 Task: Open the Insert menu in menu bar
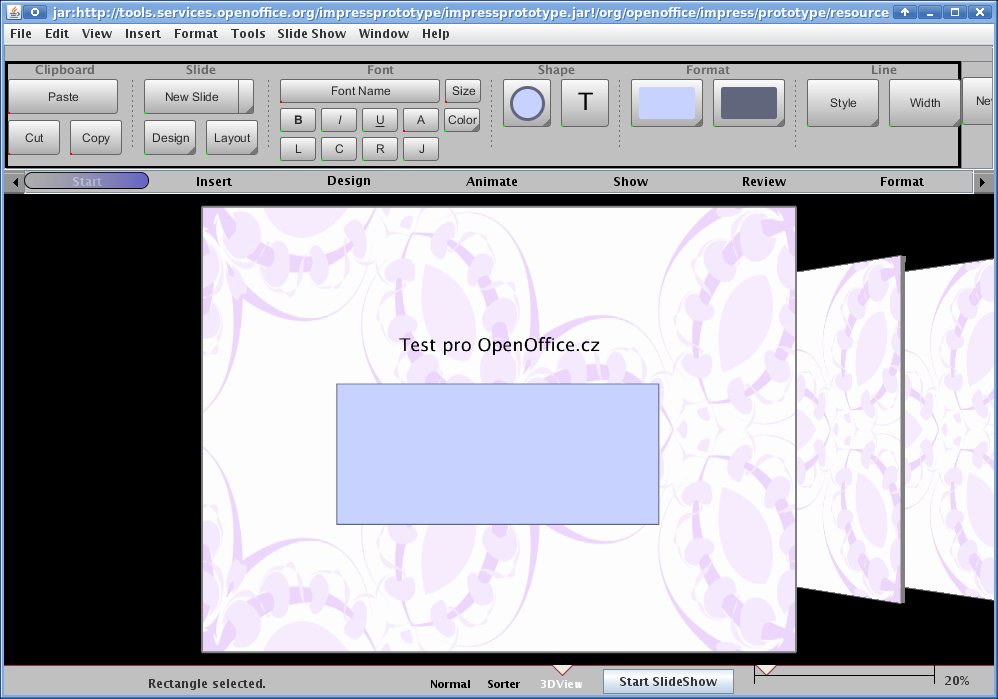click(143, 34)
